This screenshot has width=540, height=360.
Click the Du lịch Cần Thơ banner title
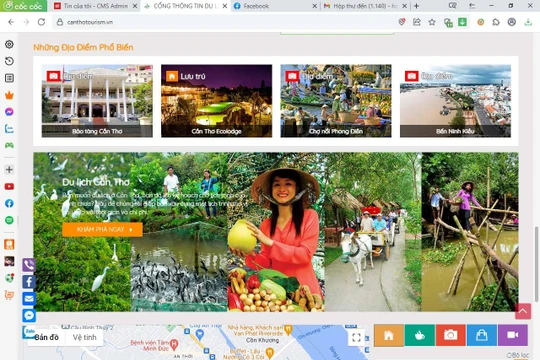pos(96,182)
